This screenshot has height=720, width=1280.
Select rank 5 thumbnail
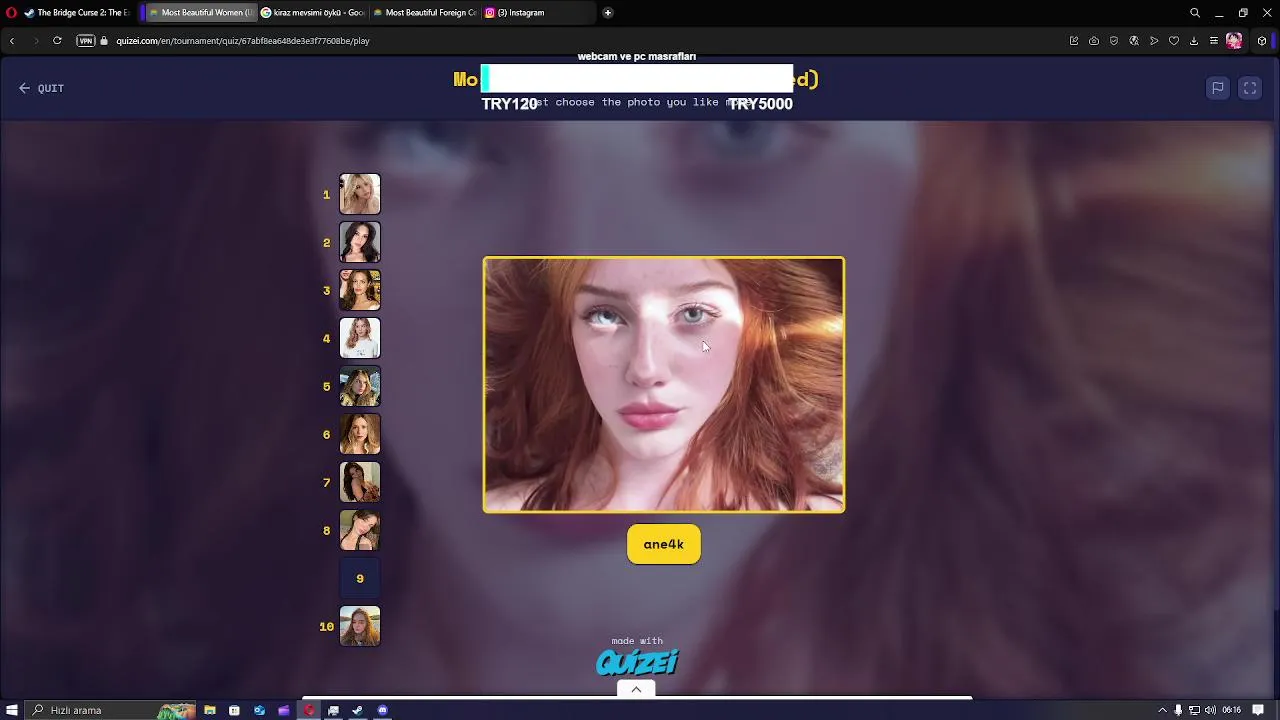(x=360, y=386)
